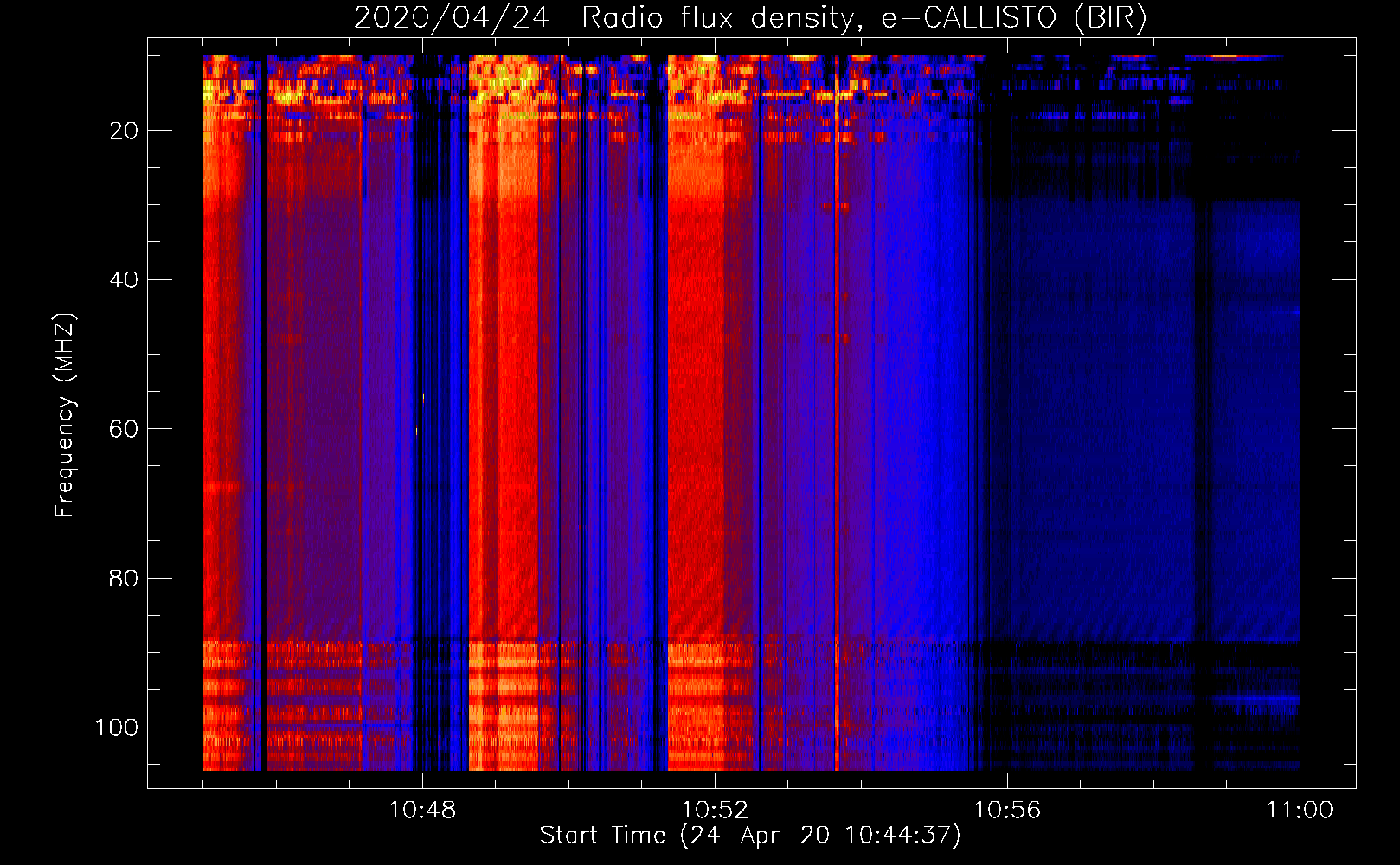Click the '20' frequency tick label

click(x=124, y=131)
